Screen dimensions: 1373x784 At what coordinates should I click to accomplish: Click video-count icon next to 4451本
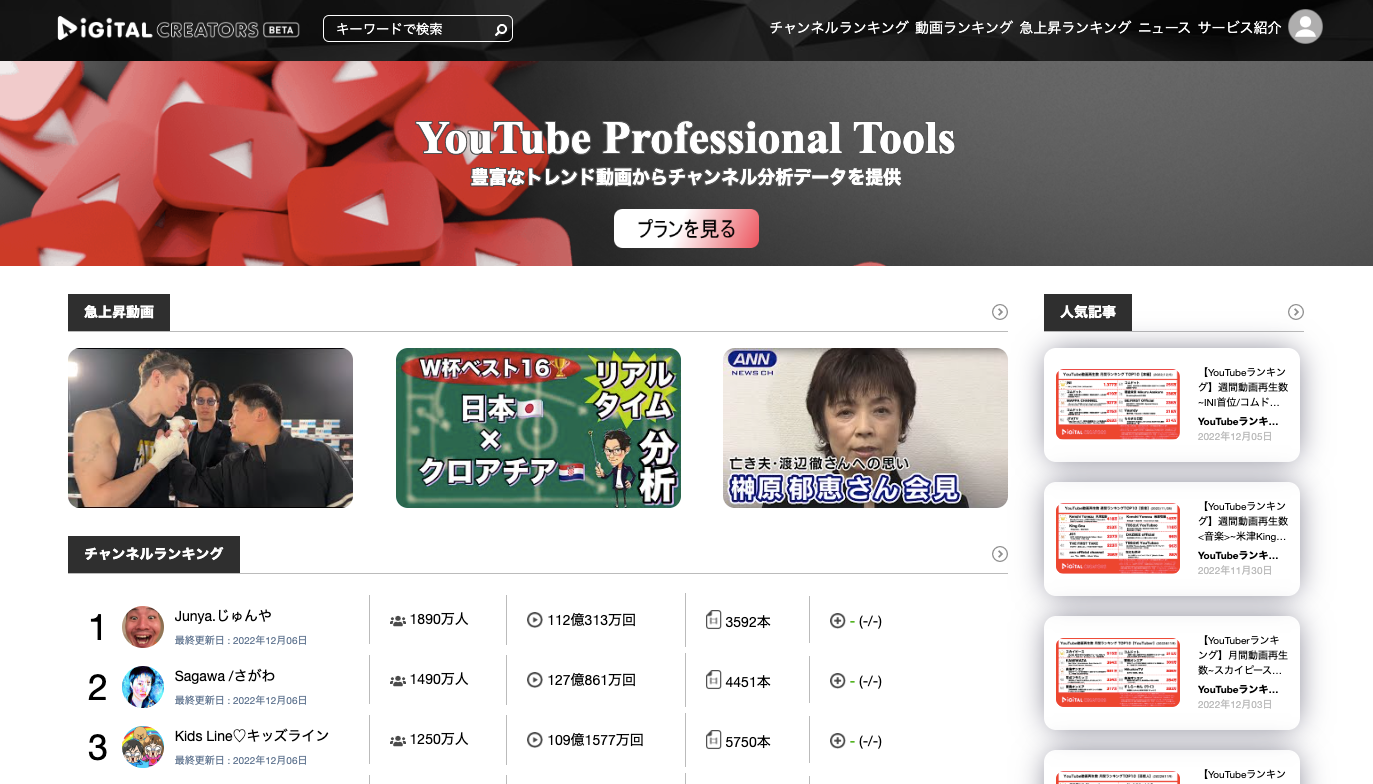click(713, 680)
